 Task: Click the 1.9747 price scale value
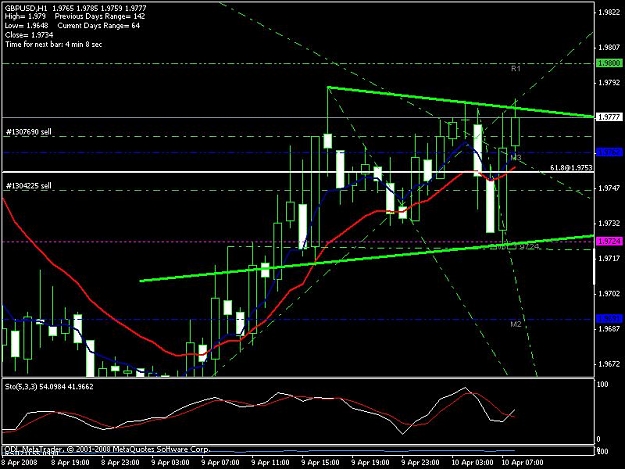(609, 188)
